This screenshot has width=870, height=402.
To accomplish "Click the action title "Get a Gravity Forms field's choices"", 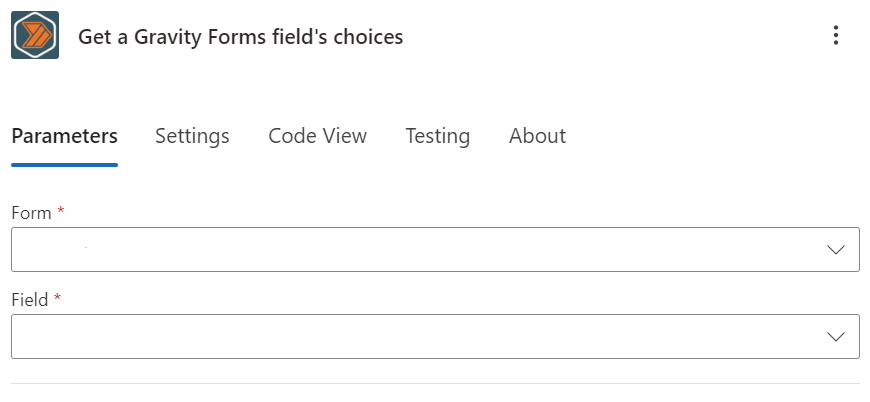I will (240, 37).
